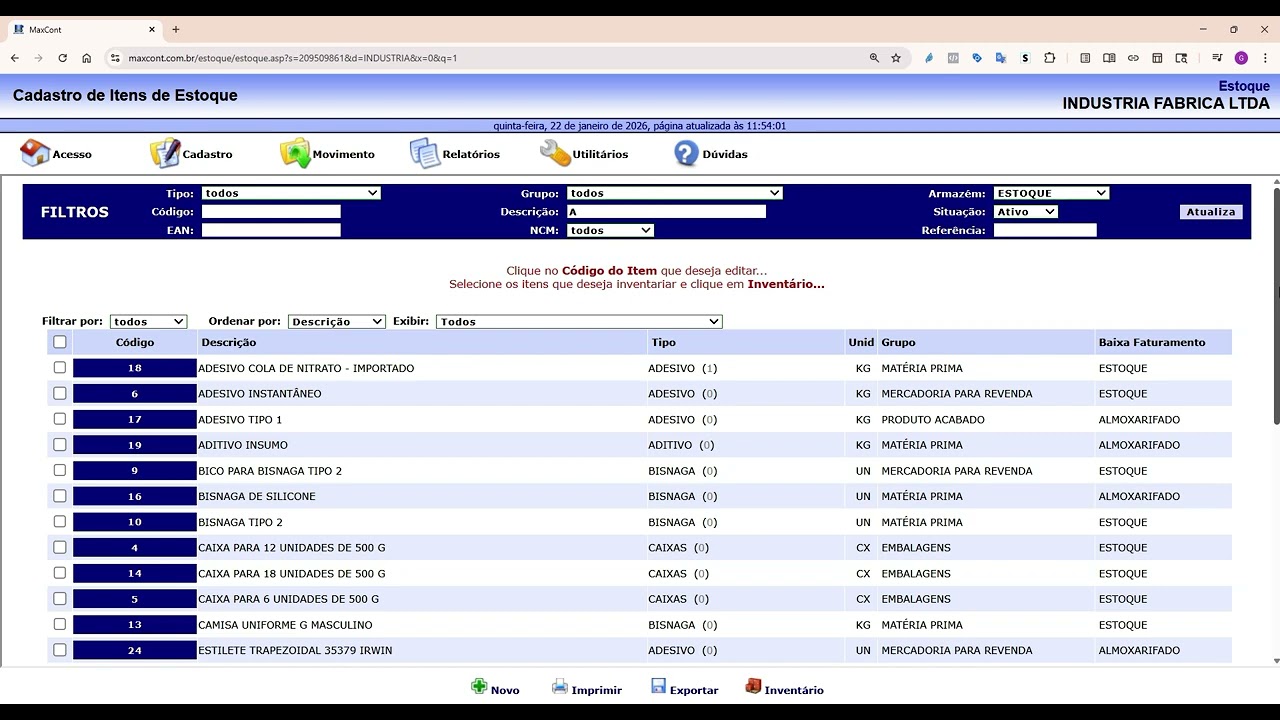Go back with browser back arrow
Screen dimensions: 1280x720
15,58
